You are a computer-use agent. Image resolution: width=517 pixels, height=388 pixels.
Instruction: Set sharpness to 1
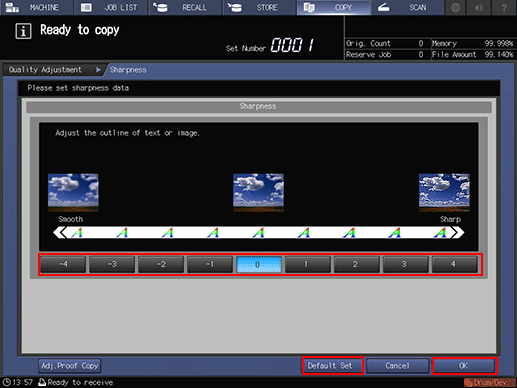[x=308, y=264]
